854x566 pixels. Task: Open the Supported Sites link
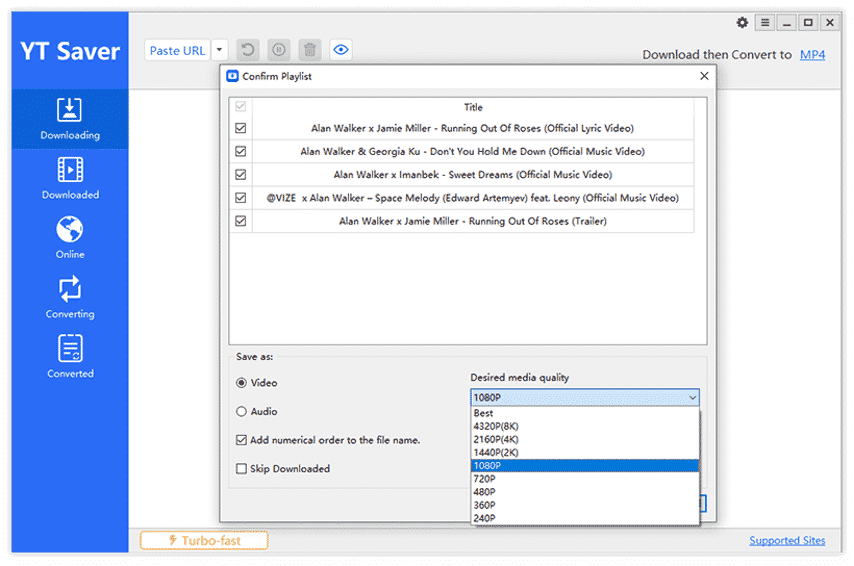click(787, 541)
